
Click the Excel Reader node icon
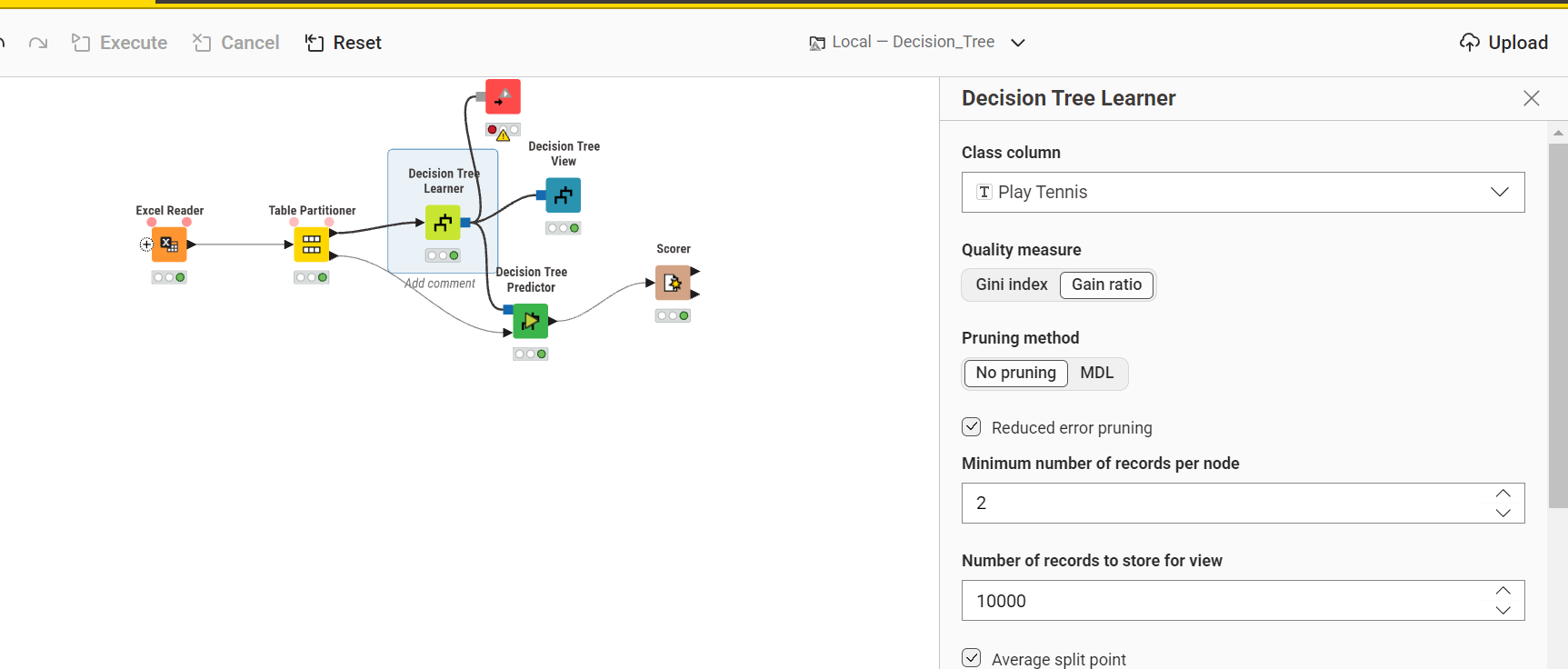(x=169, y=245)
